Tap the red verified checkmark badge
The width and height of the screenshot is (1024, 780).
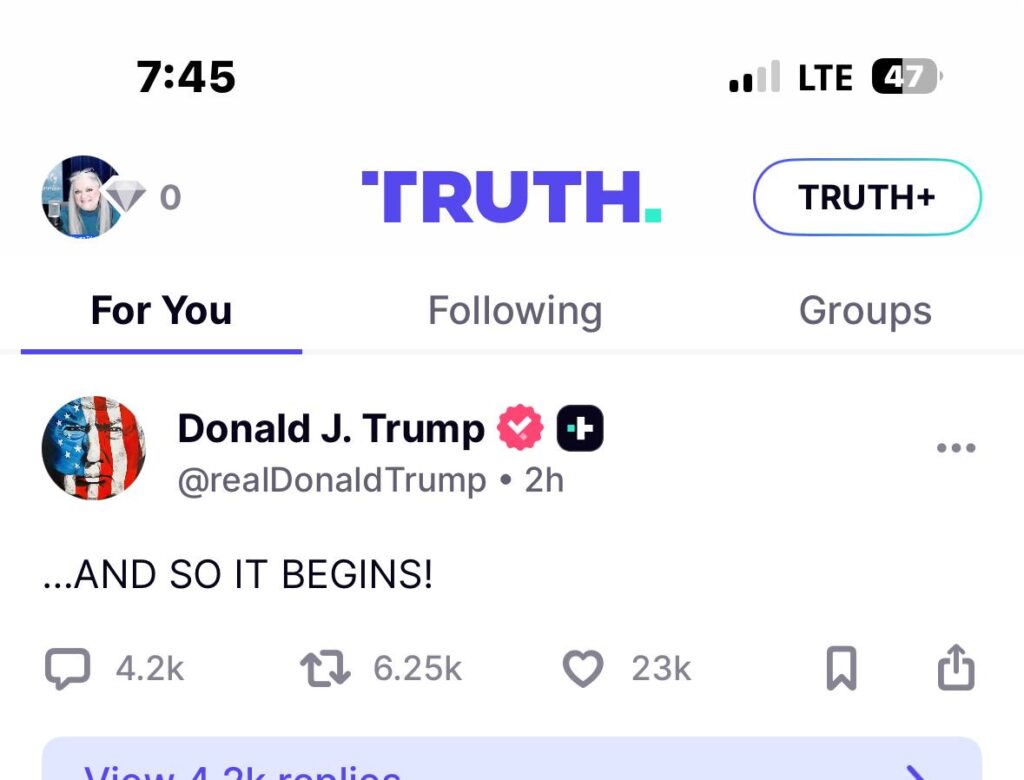coord(520,430)
